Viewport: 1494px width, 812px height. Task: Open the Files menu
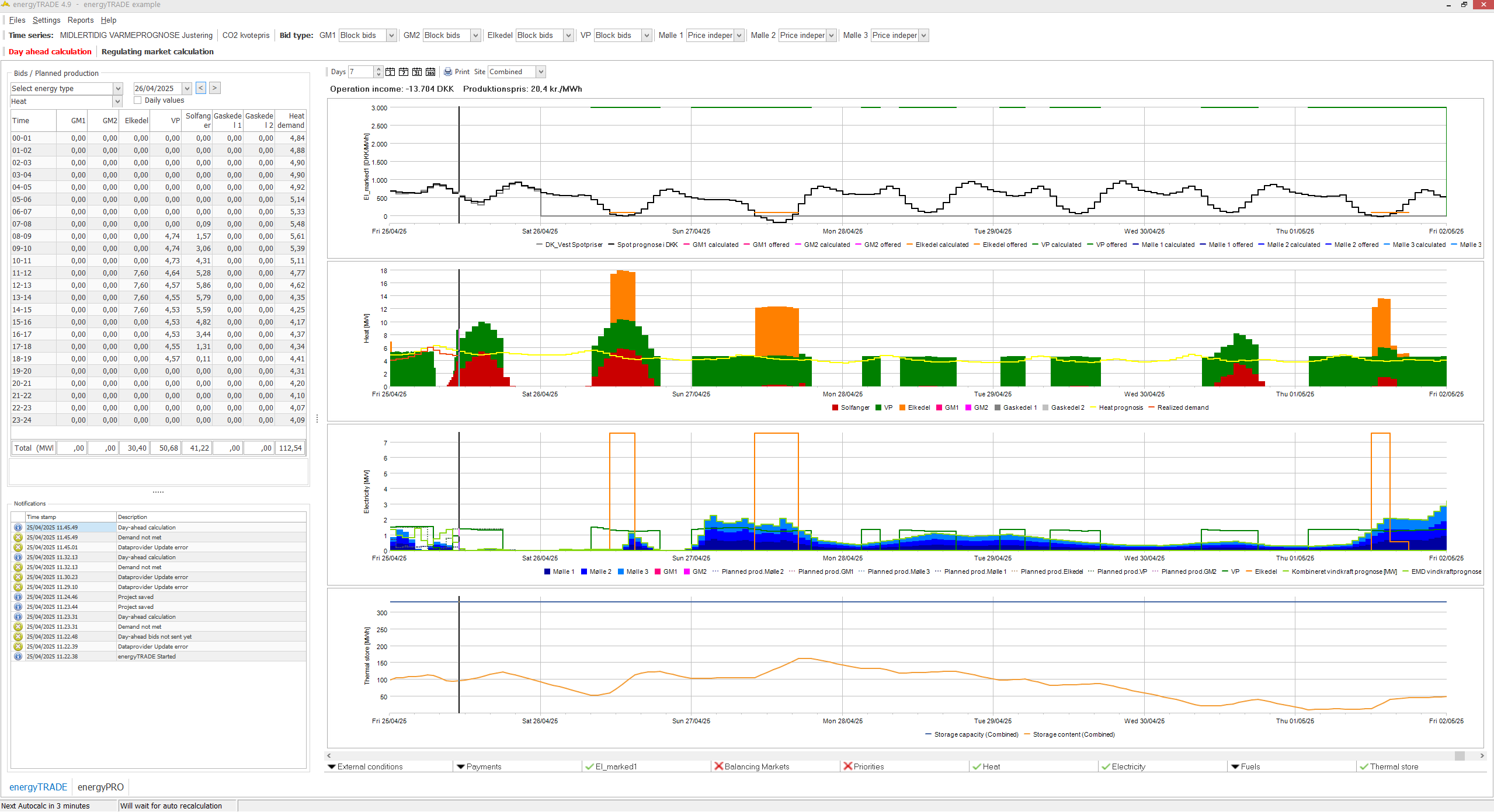click(17, 20)
